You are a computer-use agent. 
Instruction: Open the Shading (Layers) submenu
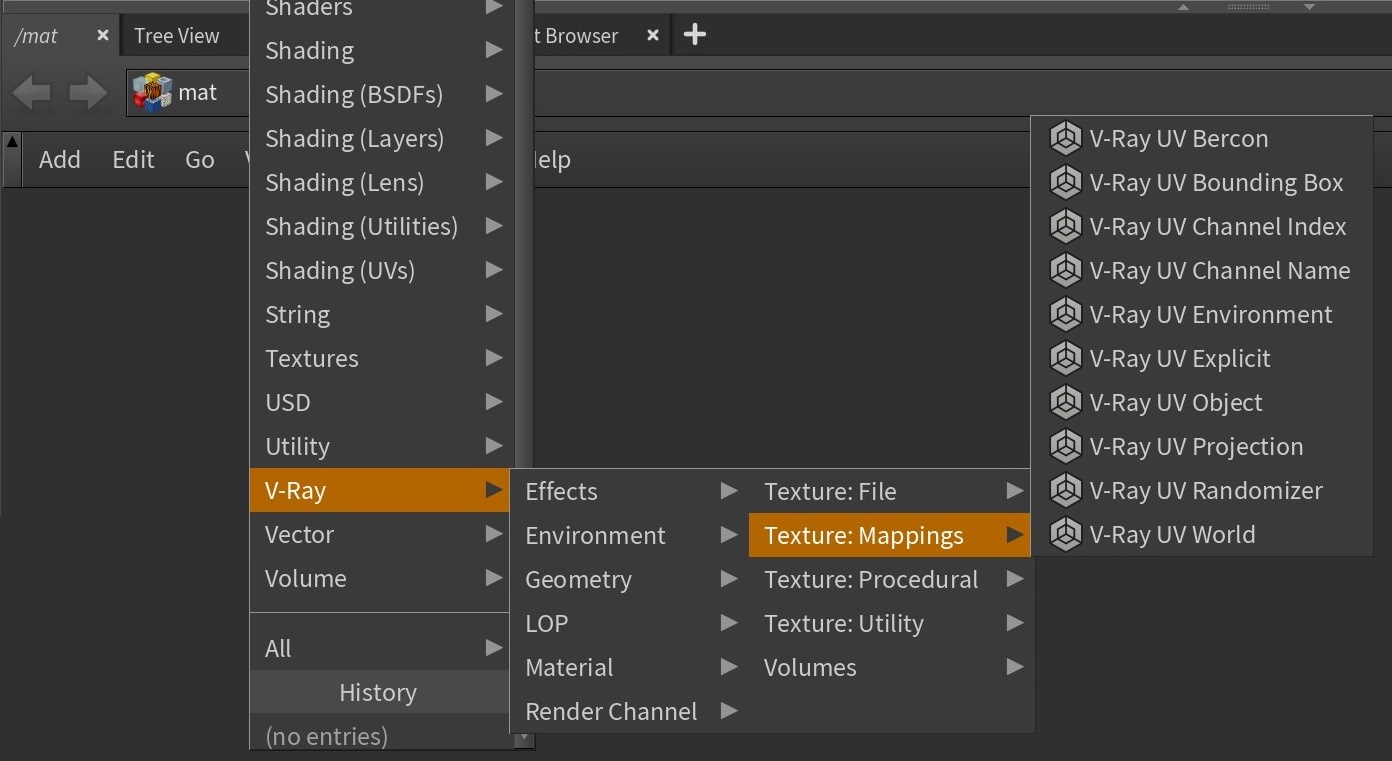tap(382, 138)
